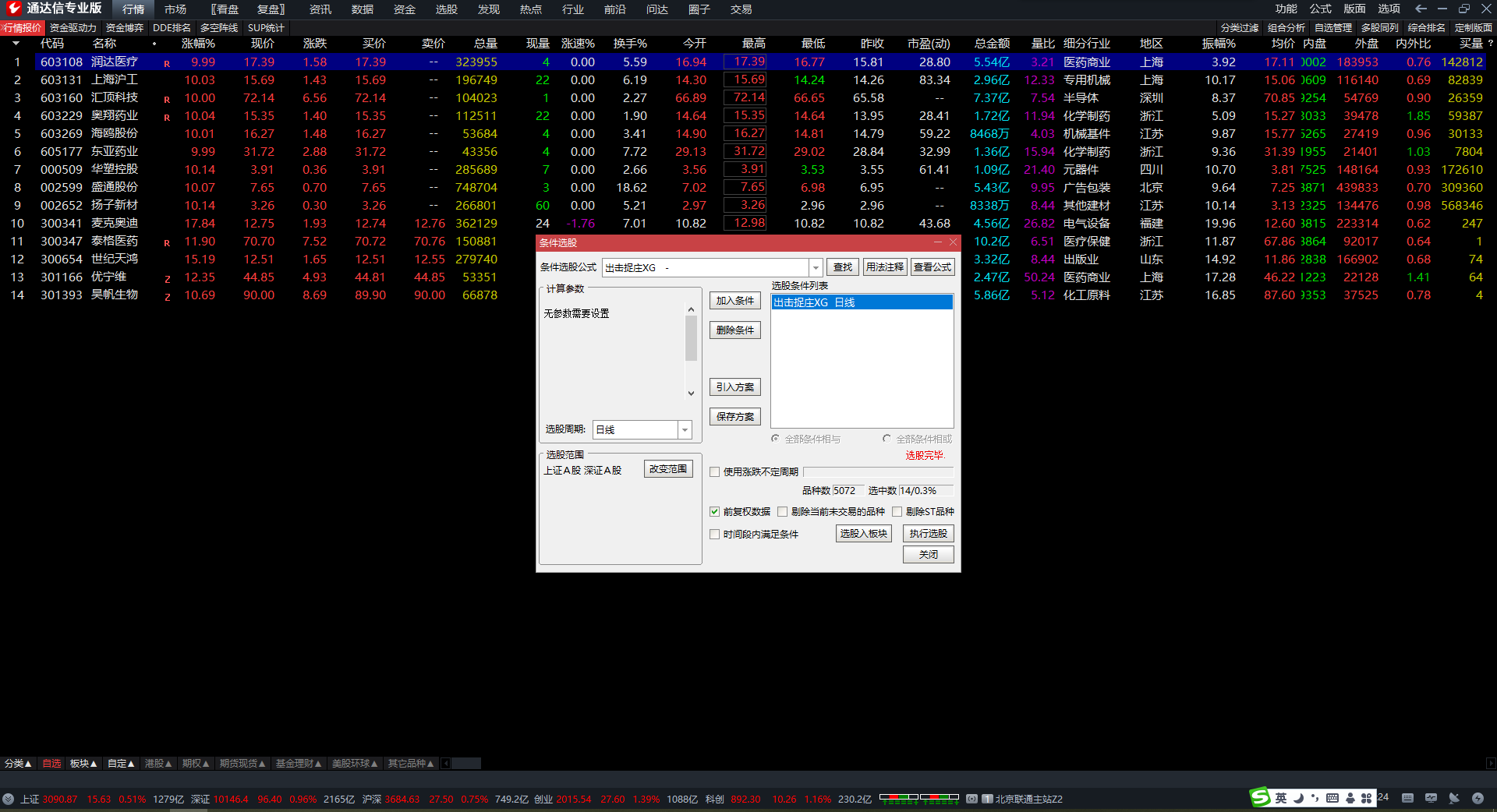Click the Z marker on 优宁维 row

(167, 279)
